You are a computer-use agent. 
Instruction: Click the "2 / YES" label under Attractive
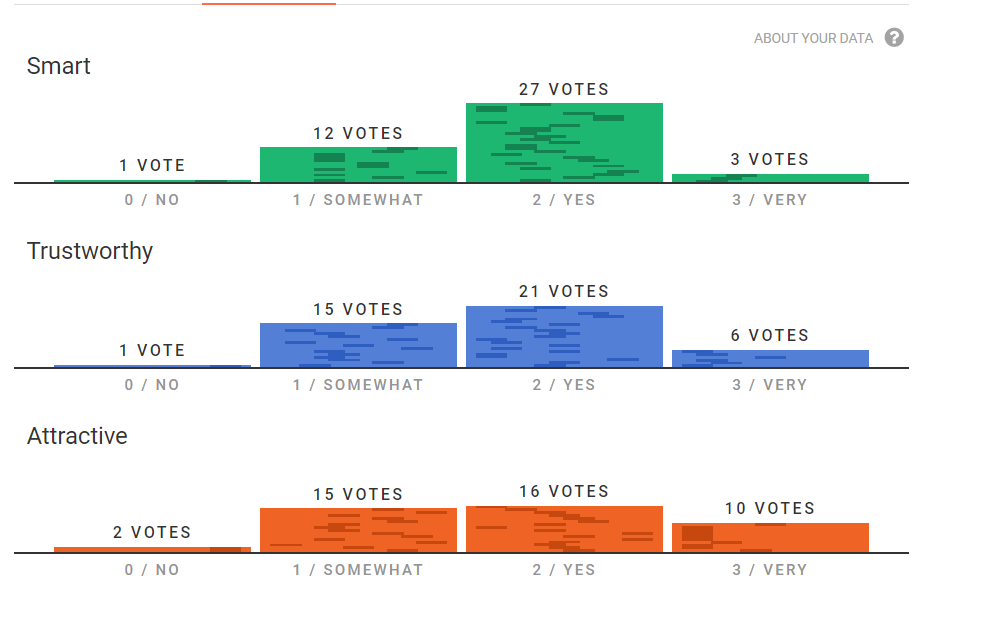pos(564,570)
